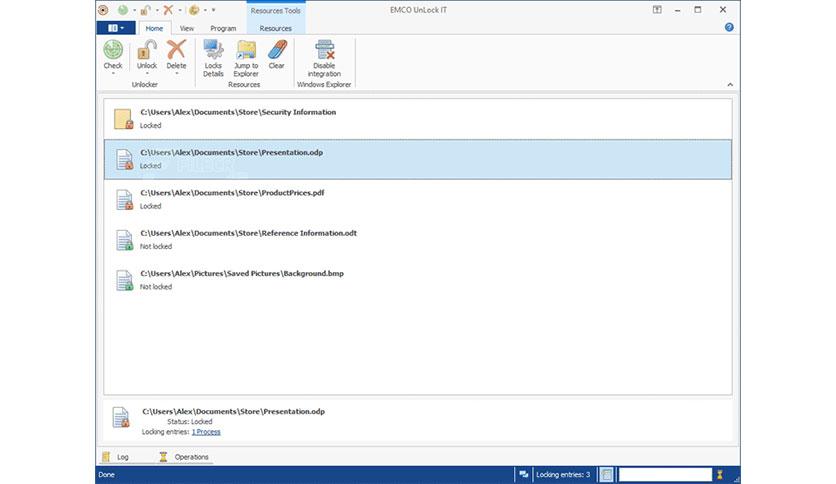Open dropdown arrow under Unlock button
Screen dimensions: 836x484
(147, 74)
